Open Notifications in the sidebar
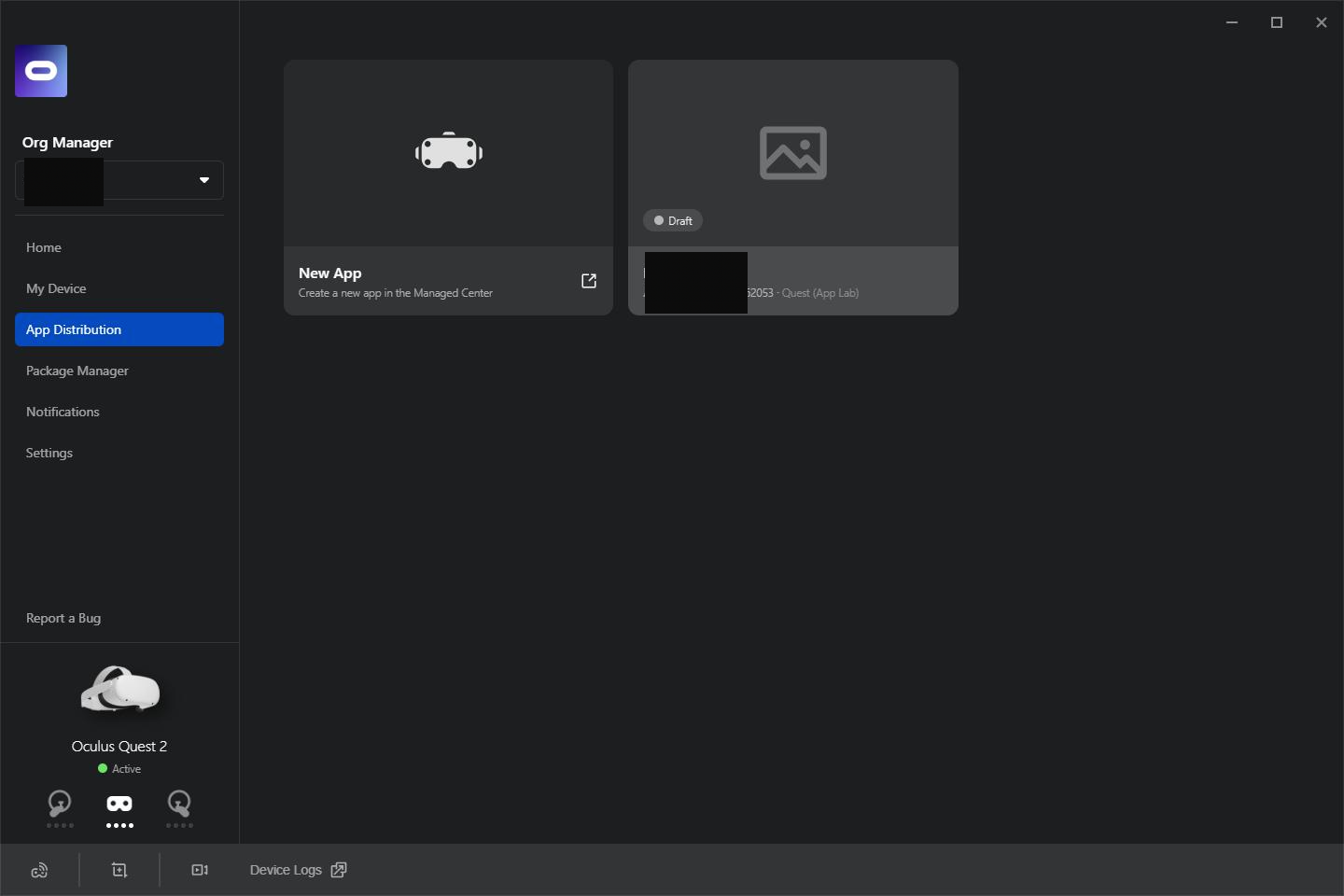Screen dimensions: 1344x896 pos(119,412)
